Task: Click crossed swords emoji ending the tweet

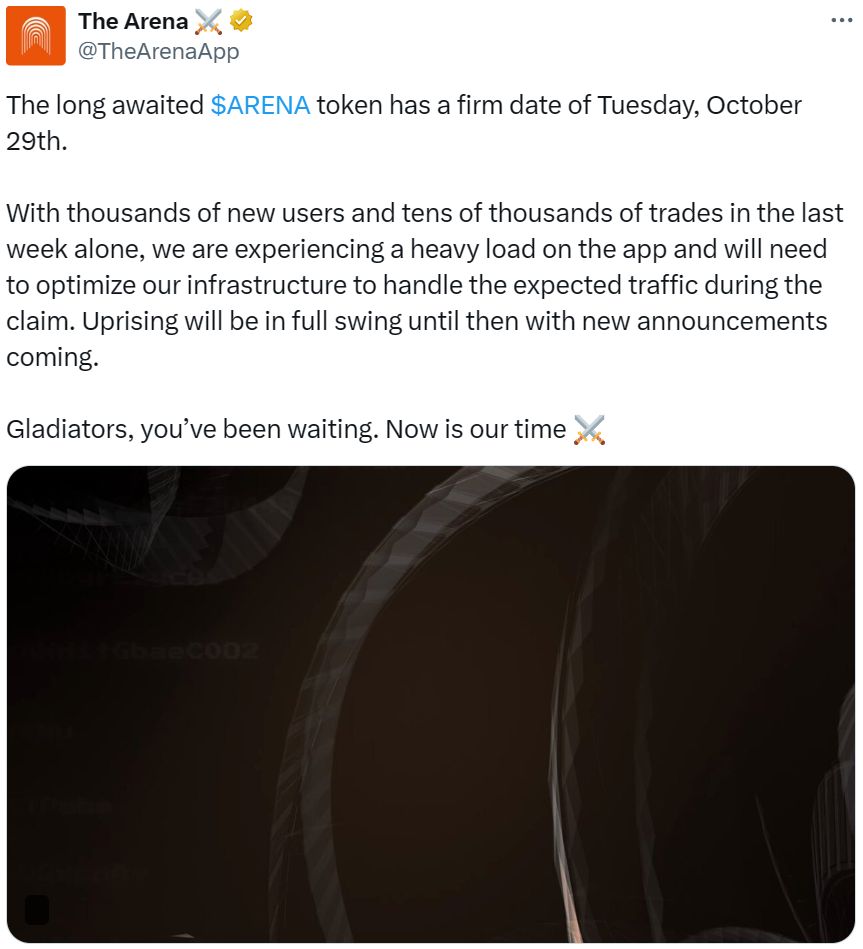Action: click(x=590, y=430)
